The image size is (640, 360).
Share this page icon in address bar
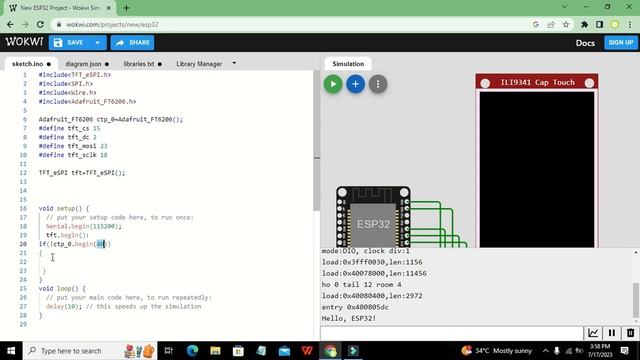point(551,24)
